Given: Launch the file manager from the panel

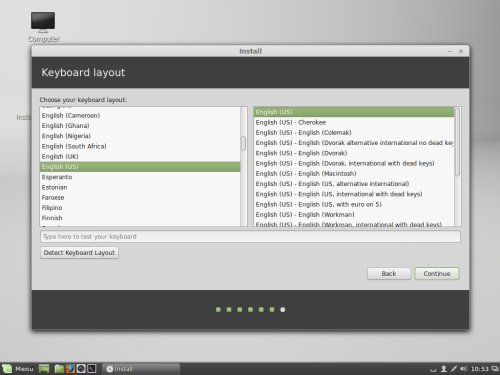Looking at the screenshot, I should point(59,369).
